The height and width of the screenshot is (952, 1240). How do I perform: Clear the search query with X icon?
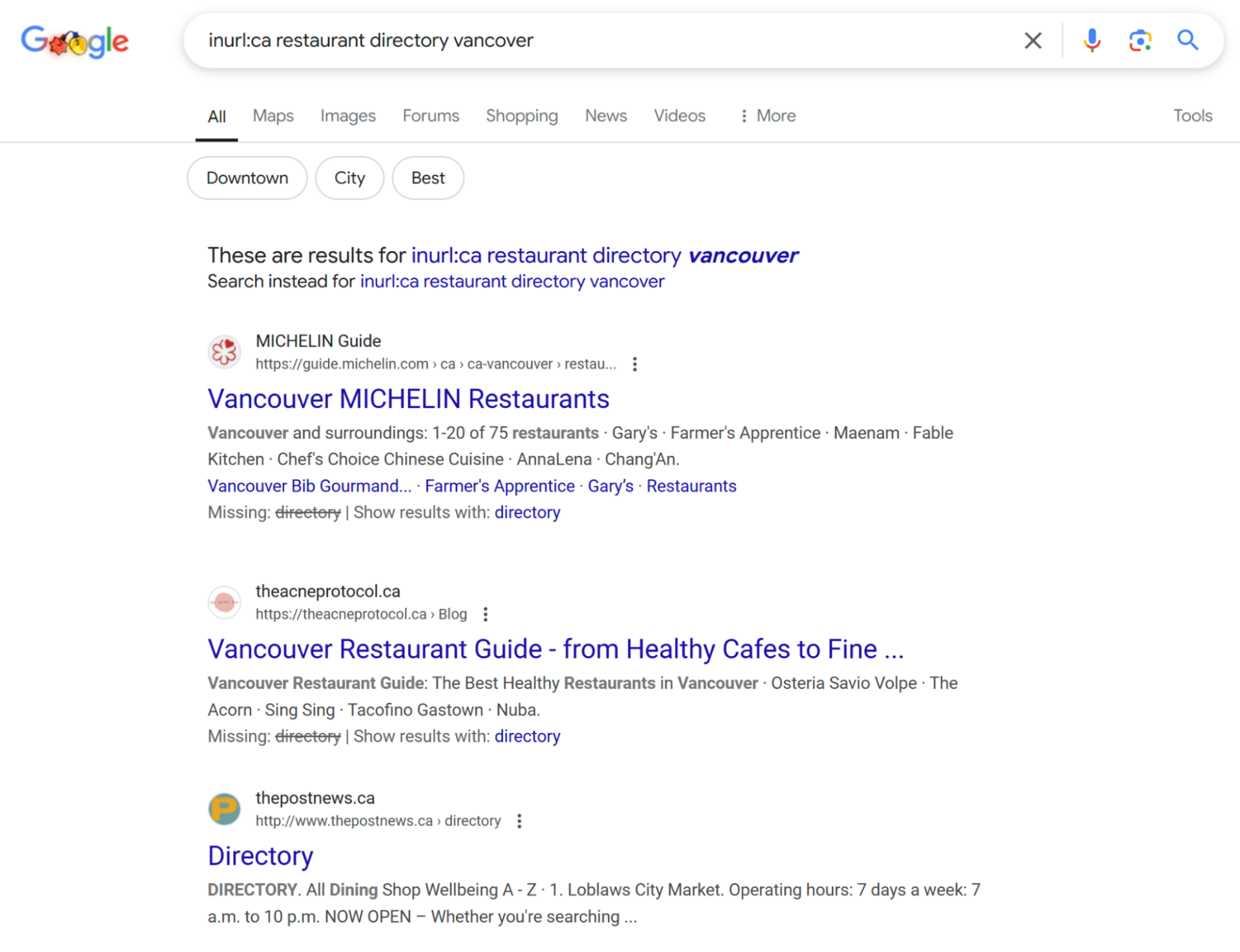1033,41
